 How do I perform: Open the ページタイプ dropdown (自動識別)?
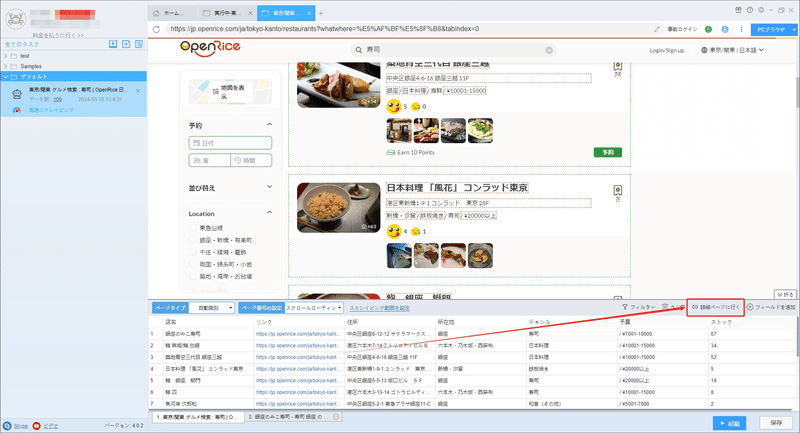pyautogui.click(x=212, y=308)
